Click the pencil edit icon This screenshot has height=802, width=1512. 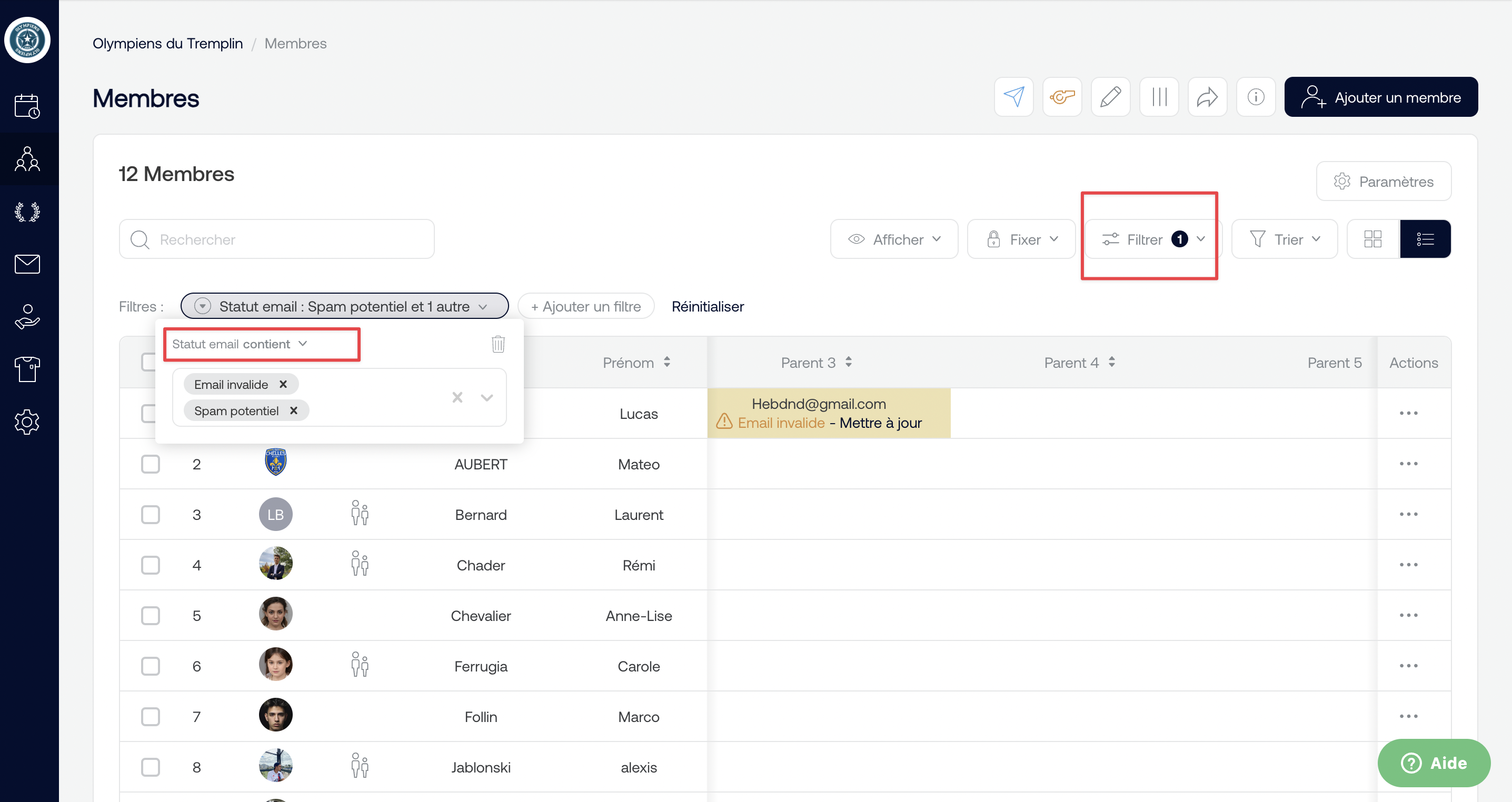1110,97
